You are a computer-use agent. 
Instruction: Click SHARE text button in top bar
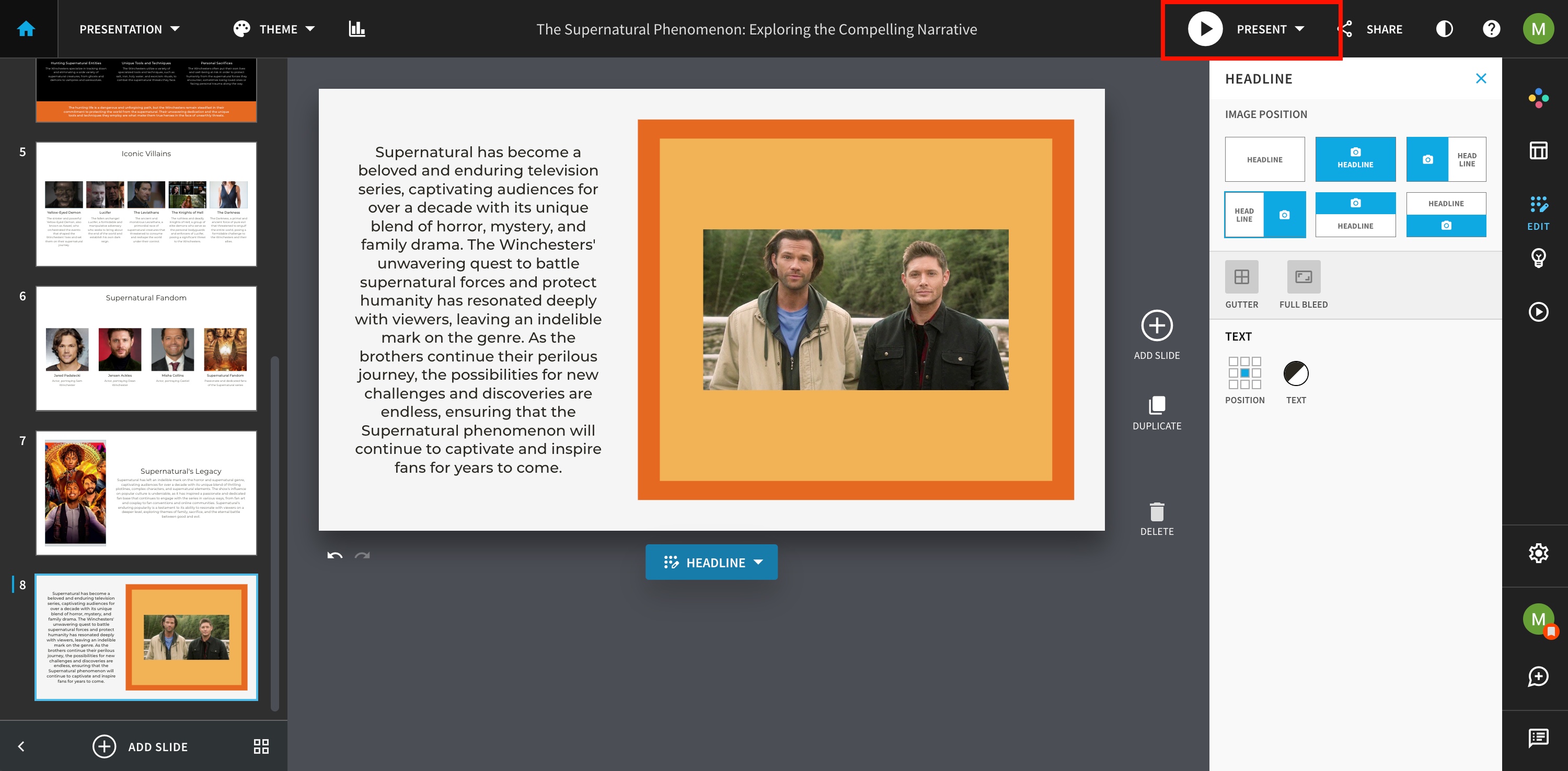click(1384, 29)
